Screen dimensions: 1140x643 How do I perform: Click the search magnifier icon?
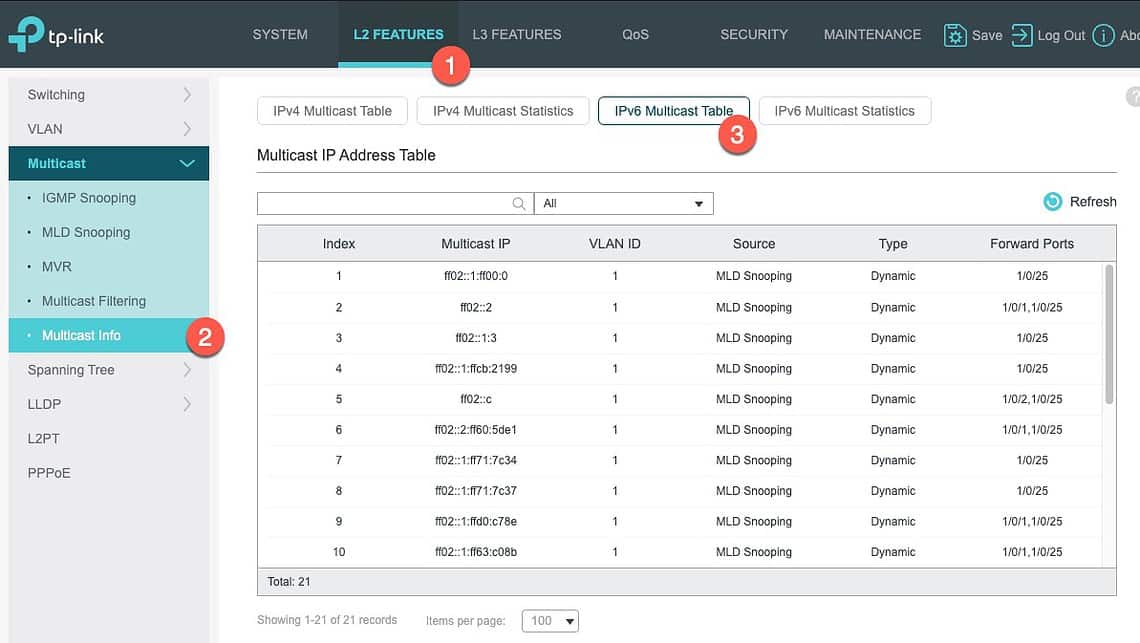coord(518,203)
